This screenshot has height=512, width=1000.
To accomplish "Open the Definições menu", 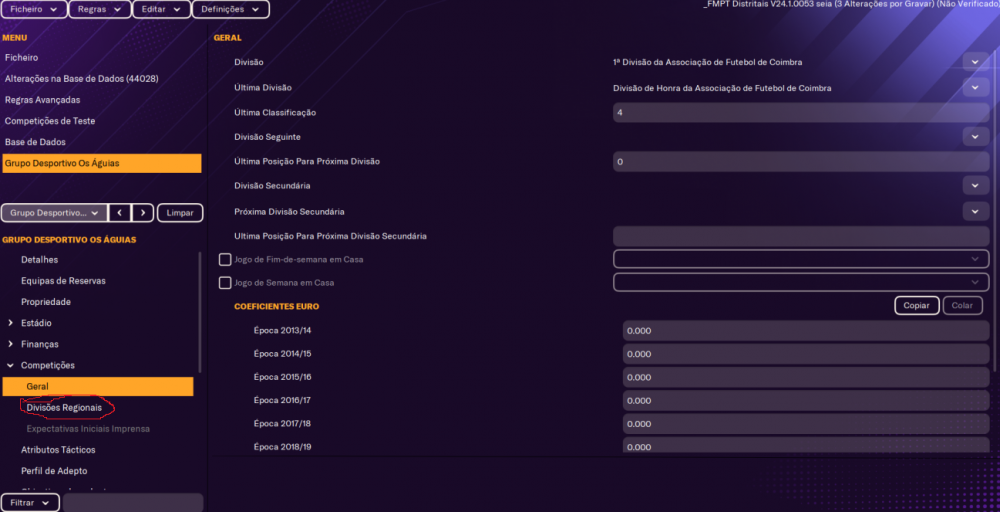I will (x=230, y=10).
